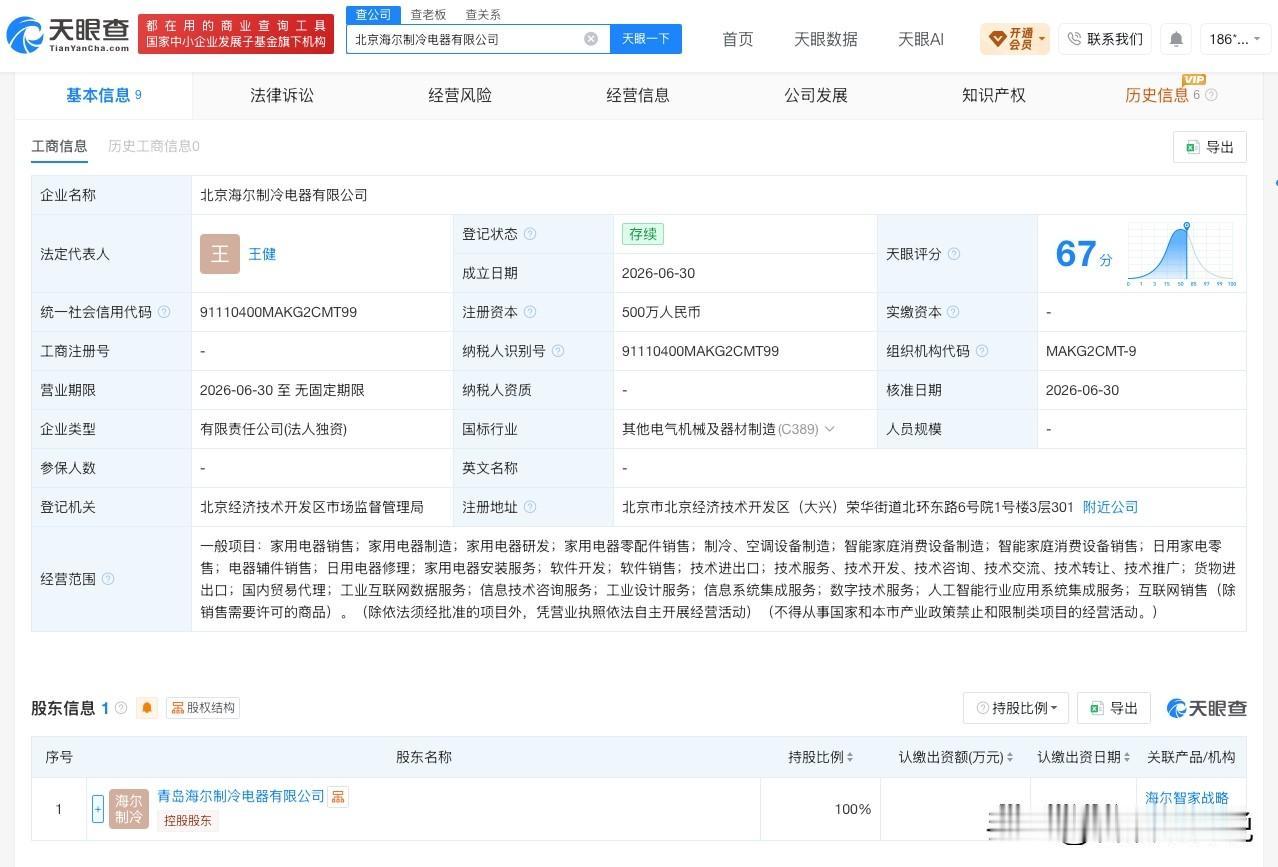Click the 联系我们 button
The width and height of the screenshot is (1278, 867).
(1105, 39)
